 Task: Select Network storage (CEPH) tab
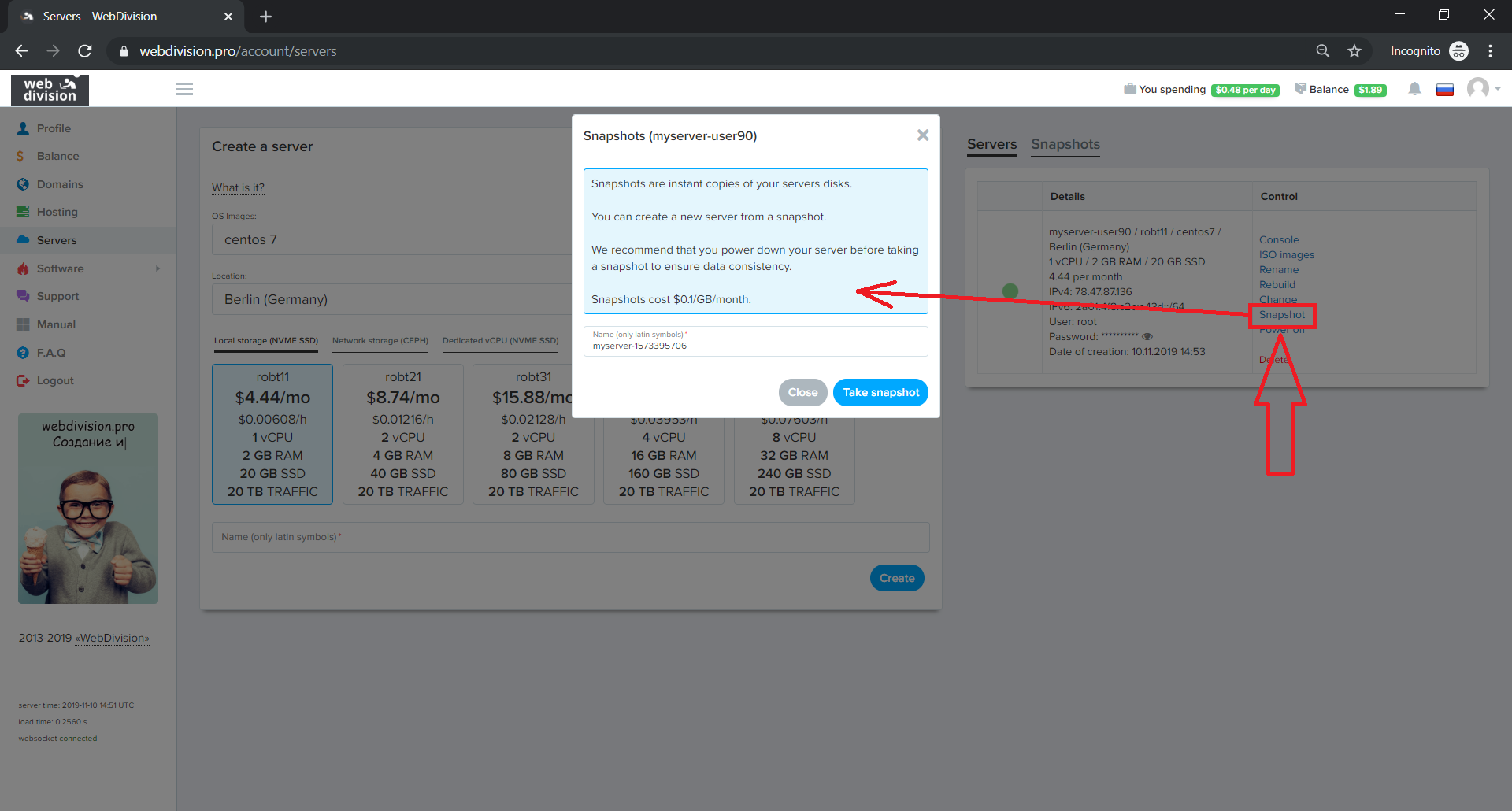pyautogui.click(x=380, y=341)
